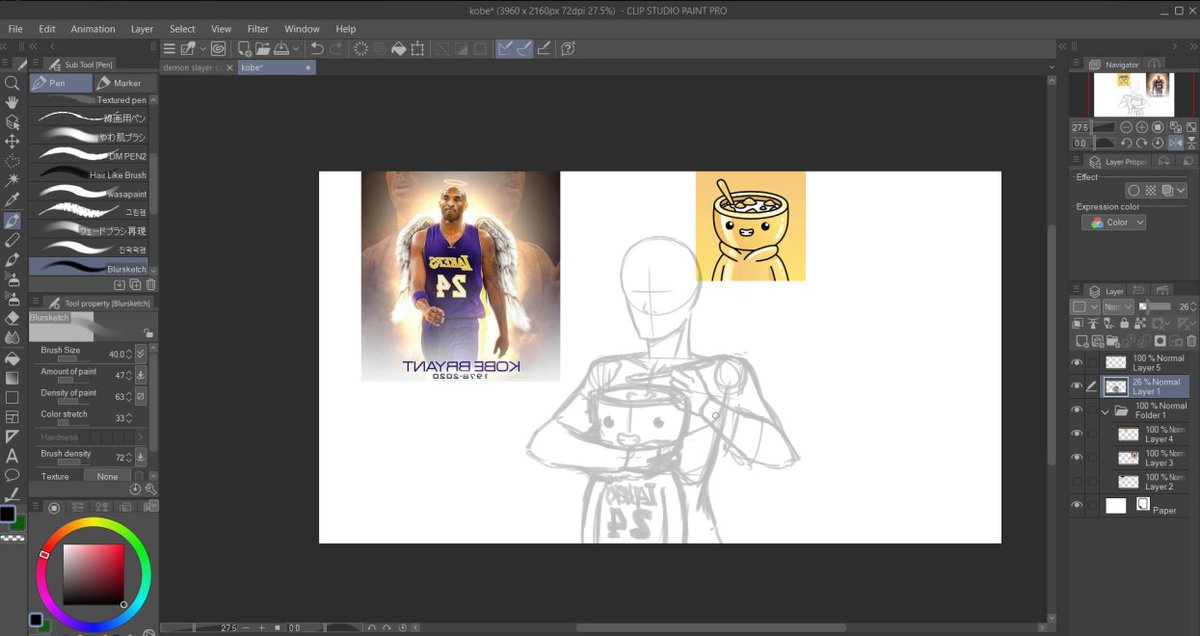Screen dimensions: 1200x636
Task: Click the Navigator preview thumbnail
Action: point(1133,95)
